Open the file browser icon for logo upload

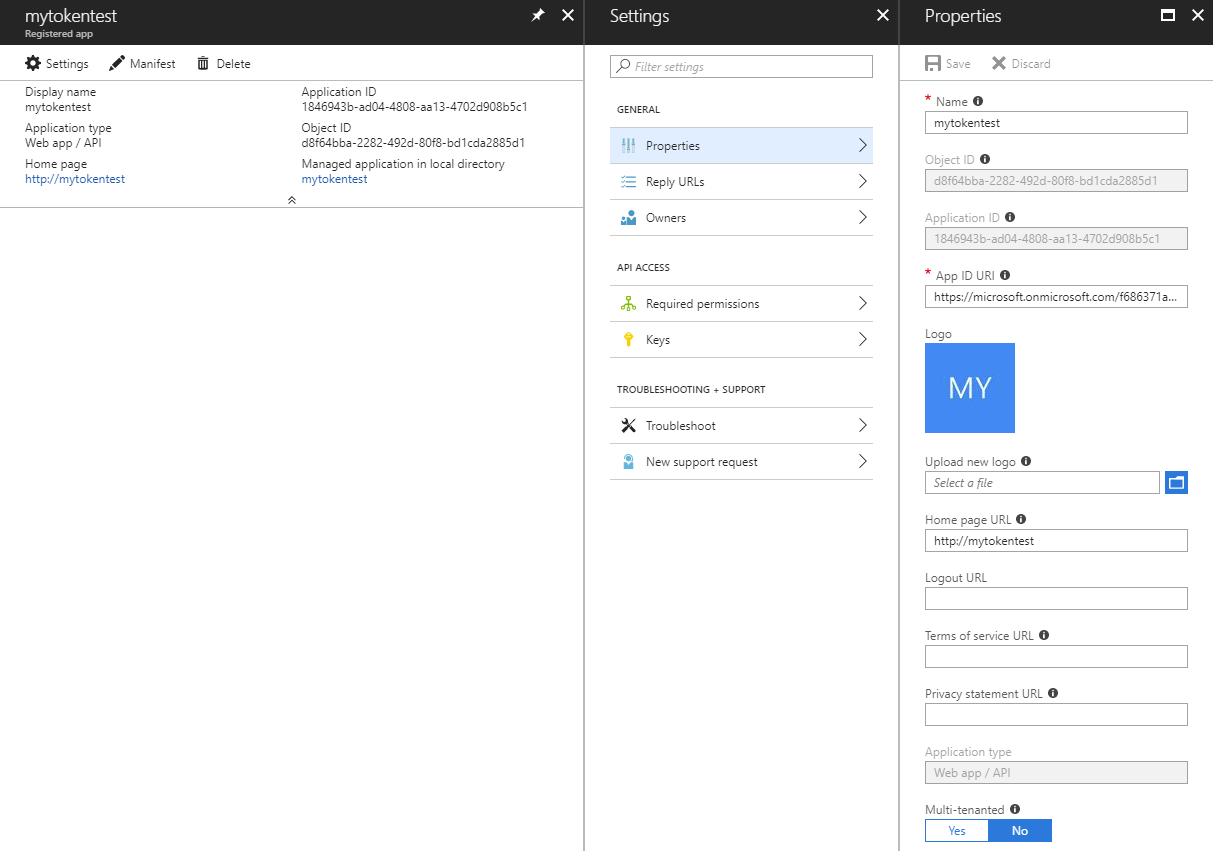pos(1176,482)
